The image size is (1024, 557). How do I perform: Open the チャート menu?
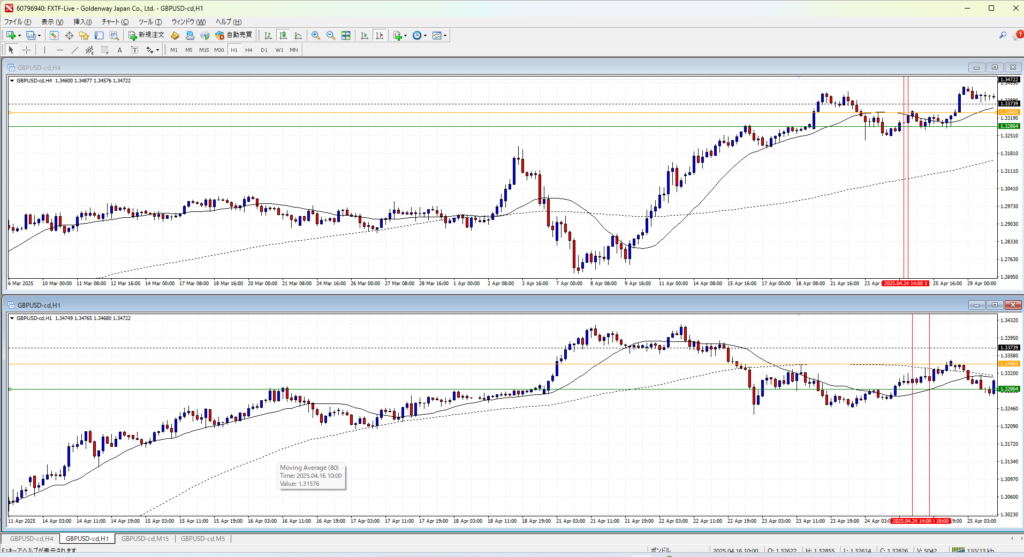tap(110, 21)
